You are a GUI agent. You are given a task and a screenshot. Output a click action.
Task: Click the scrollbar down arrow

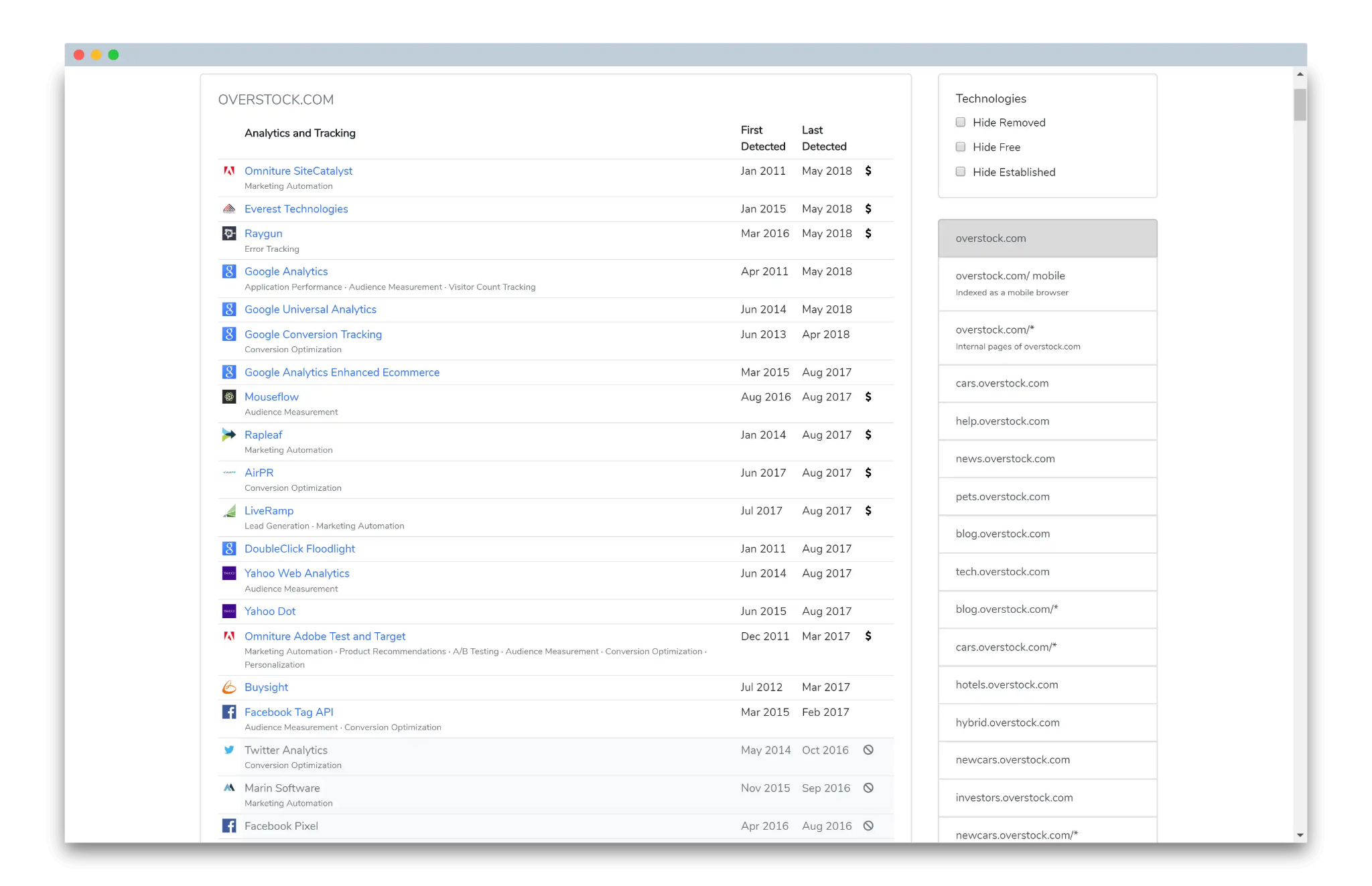point(1300,835)
